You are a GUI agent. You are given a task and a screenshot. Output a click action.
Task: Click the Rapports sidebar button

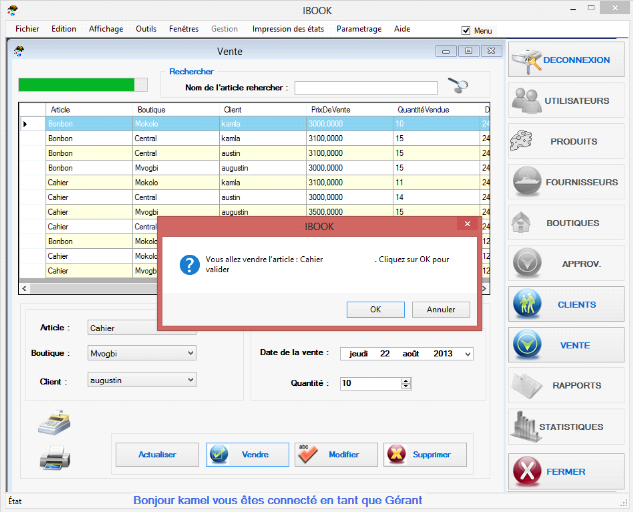point(567,386)
